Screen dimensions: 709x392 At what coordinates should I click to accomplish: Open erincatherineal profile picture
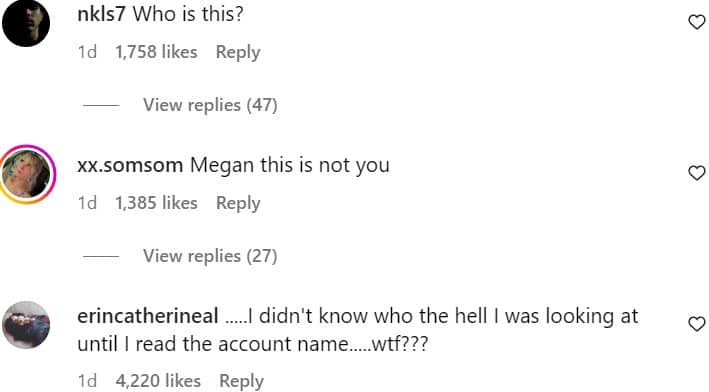[26, 325]
